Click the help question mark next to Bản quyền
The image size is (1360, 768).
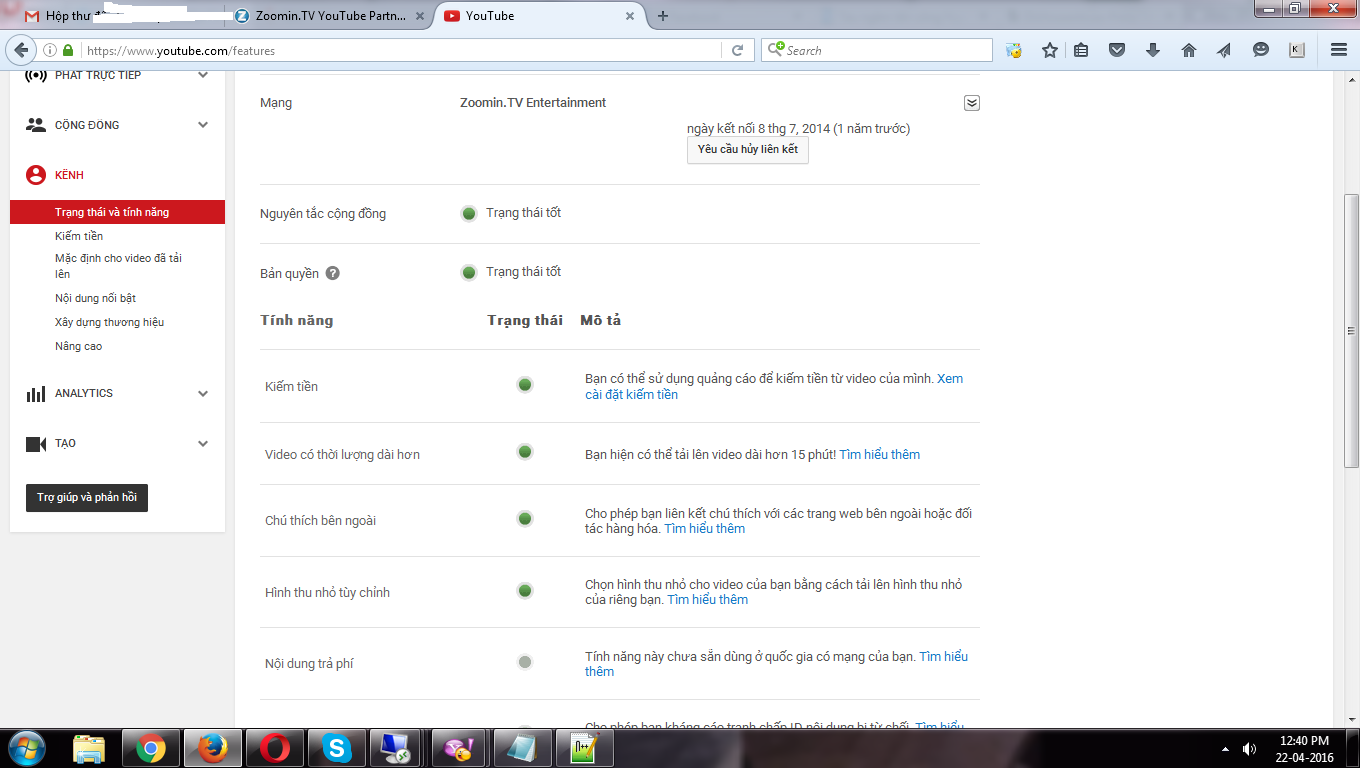coord(333,273)
